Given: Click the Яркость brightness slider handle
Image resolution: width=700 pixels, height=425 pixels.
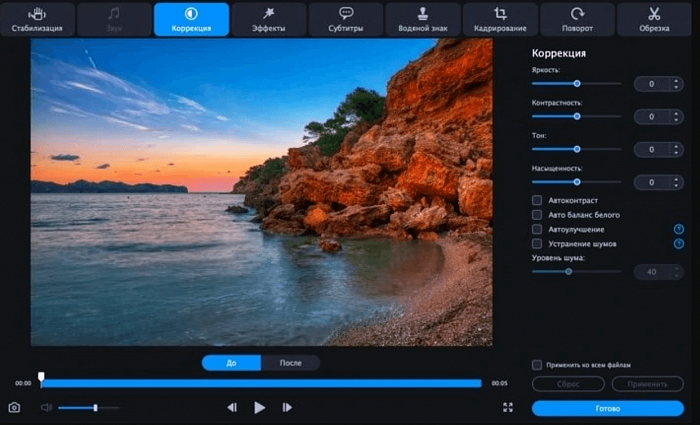Looking at the screenshot, I should coord(577,83).
